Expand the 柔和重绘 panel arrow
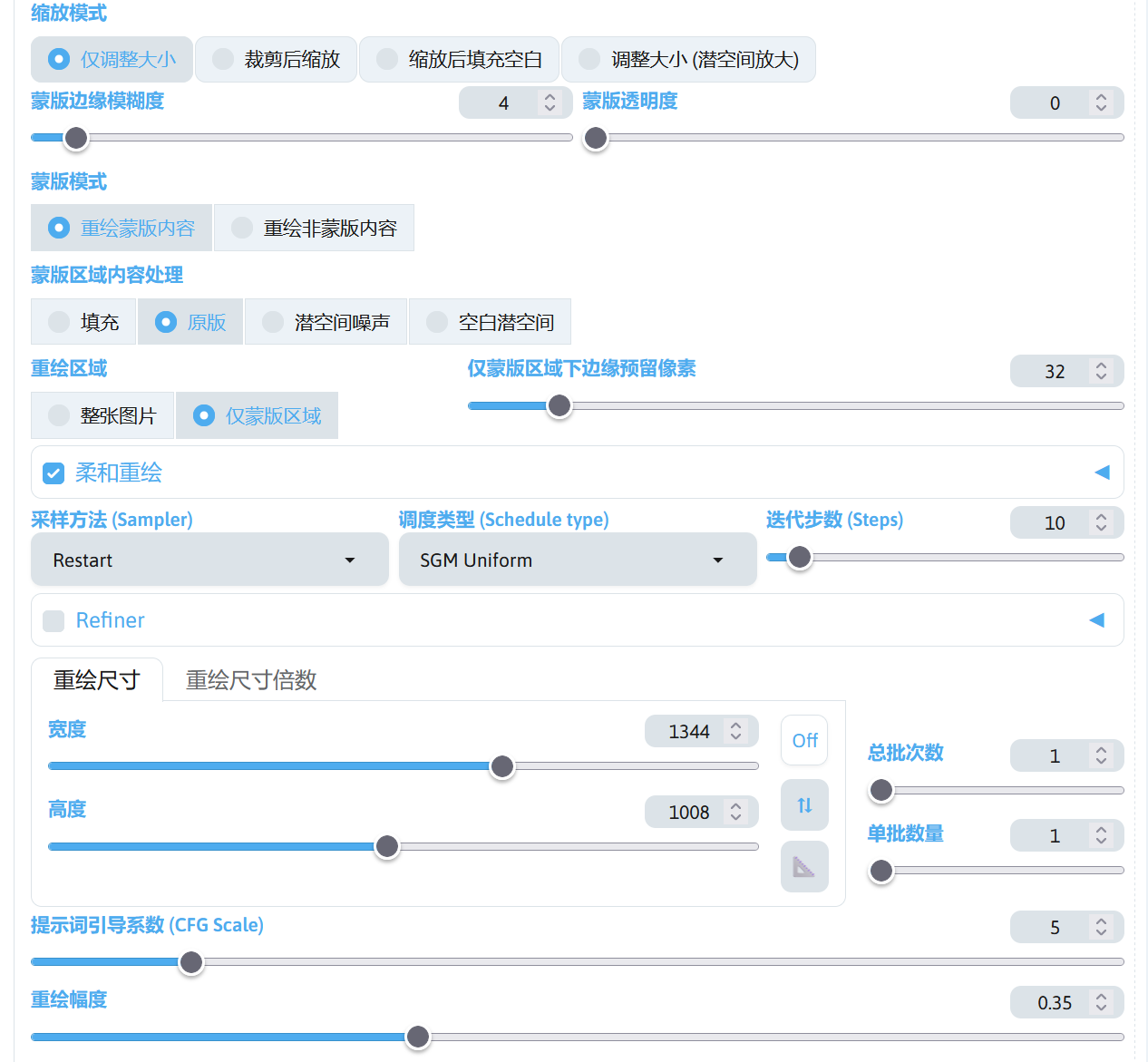 [x=1102, y=473]
